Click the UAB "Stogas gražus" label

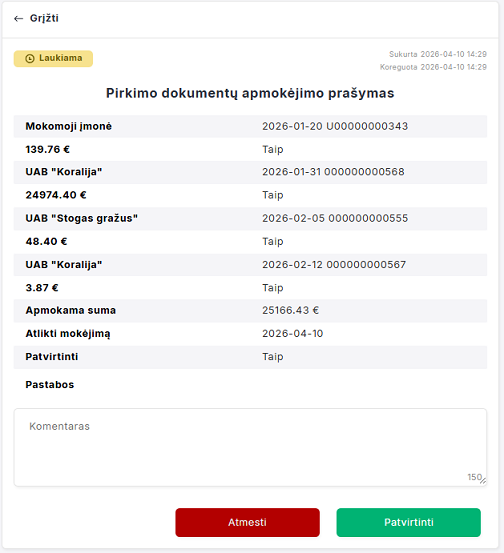81,219
